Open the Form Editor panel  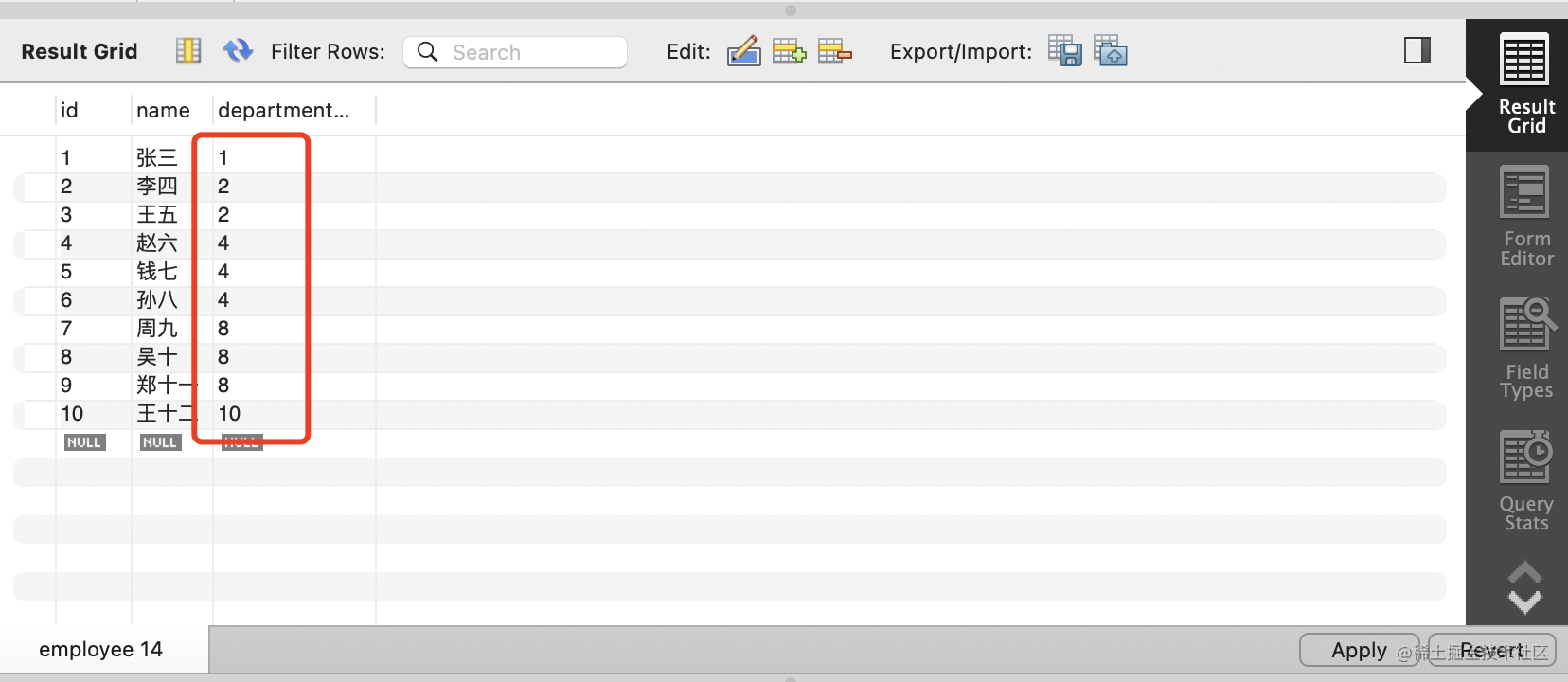[x=1525, y=217]
